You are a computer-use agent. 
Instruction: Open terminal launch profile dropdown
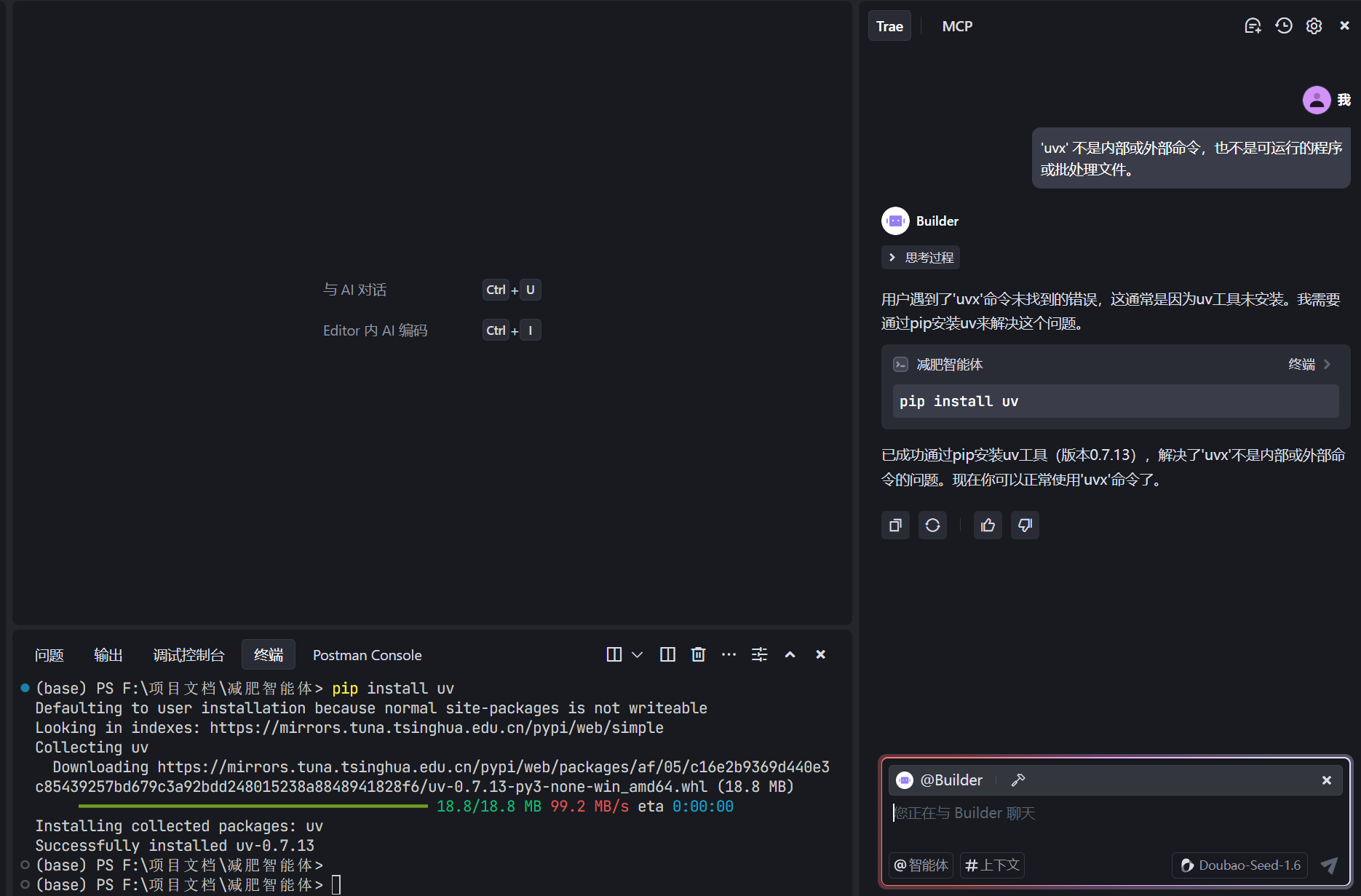[x=638, y=654]
